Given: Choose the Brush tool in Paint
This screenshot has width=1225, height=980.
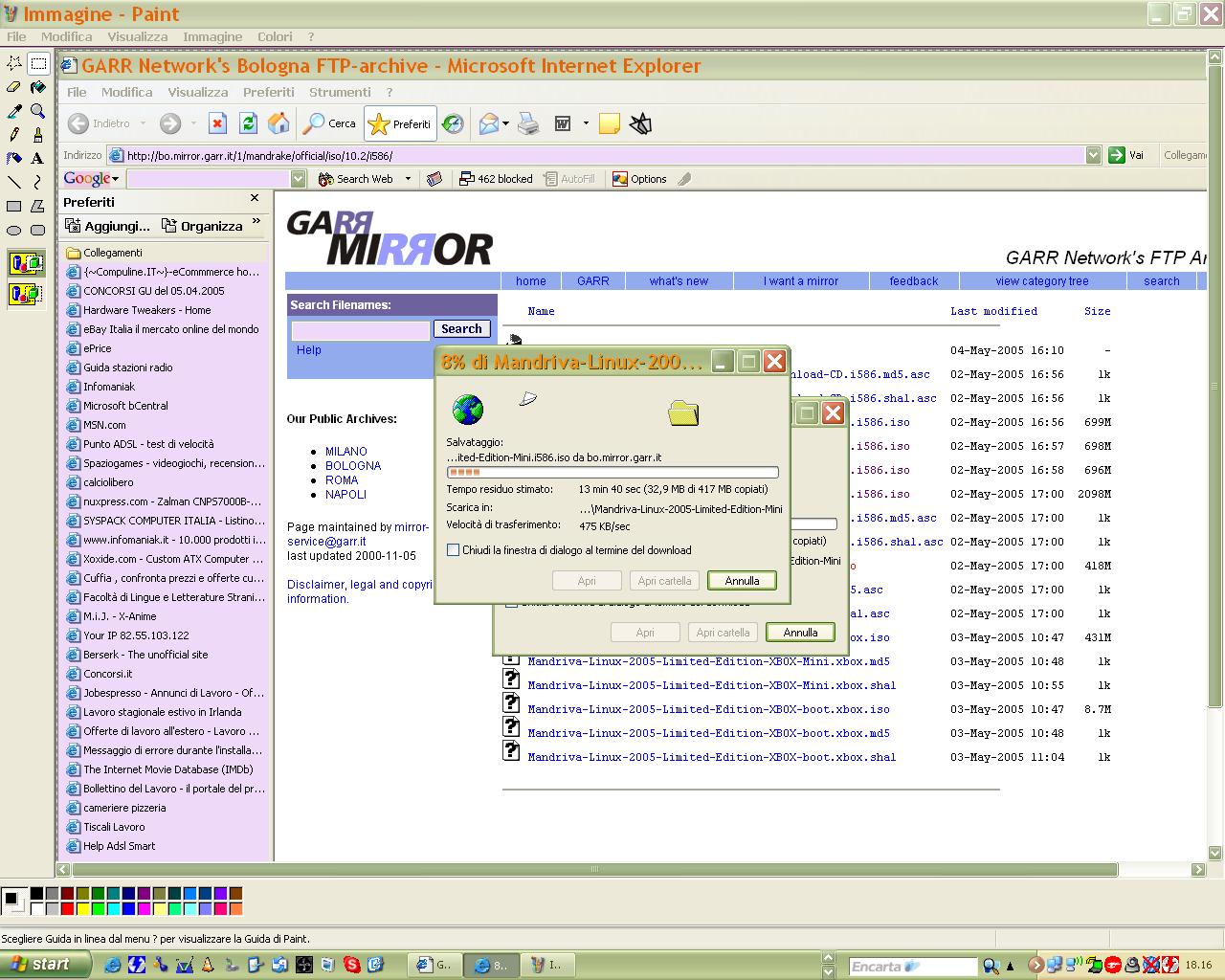Looking at the screenshot, I should pos(38,135).
